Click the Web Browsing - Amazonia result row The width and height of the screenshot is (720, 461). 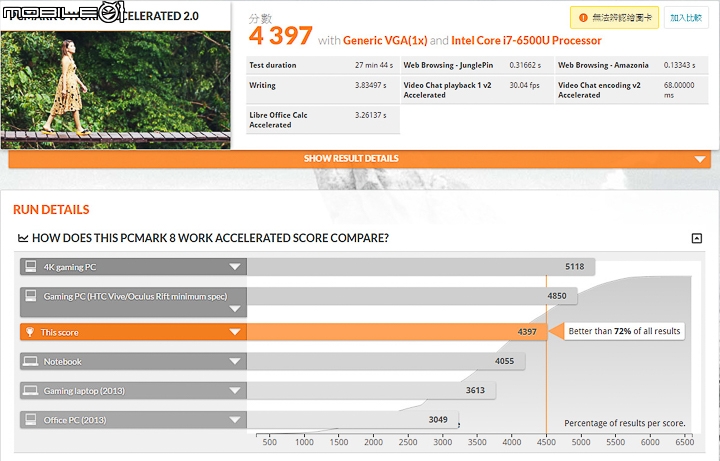pyautogui.click(x=631, y=65)
